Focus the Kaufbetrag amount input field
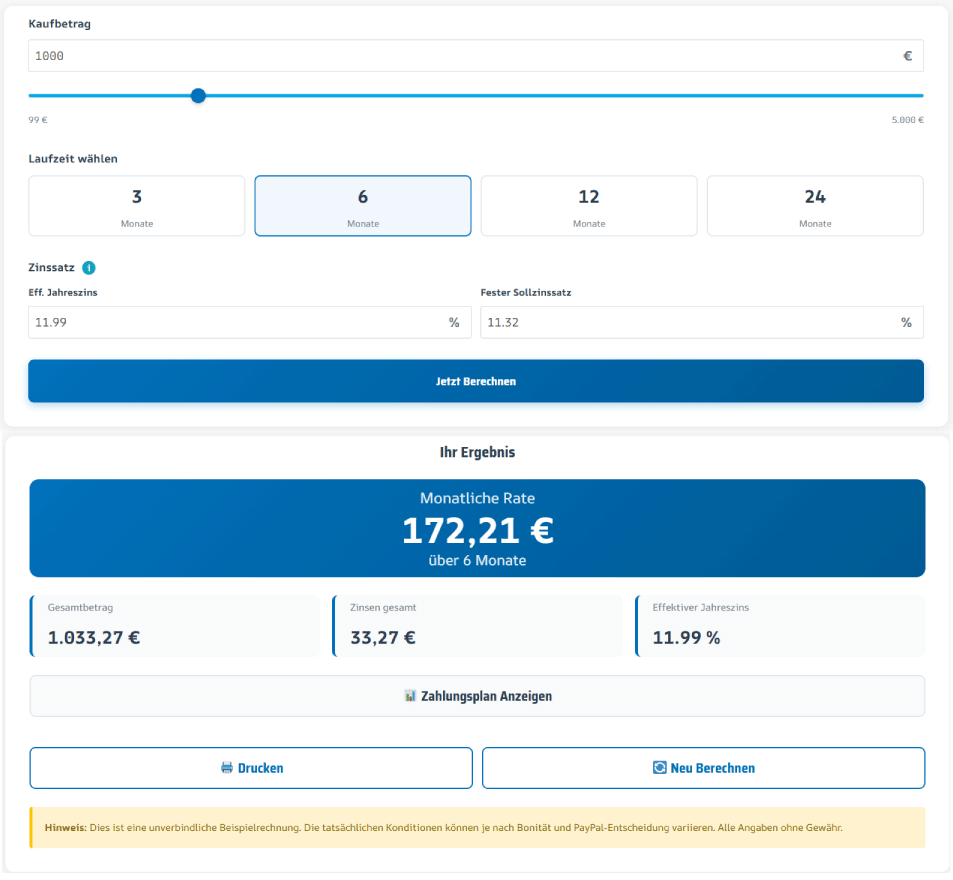The image size is (953, 880). pos(450,56)
